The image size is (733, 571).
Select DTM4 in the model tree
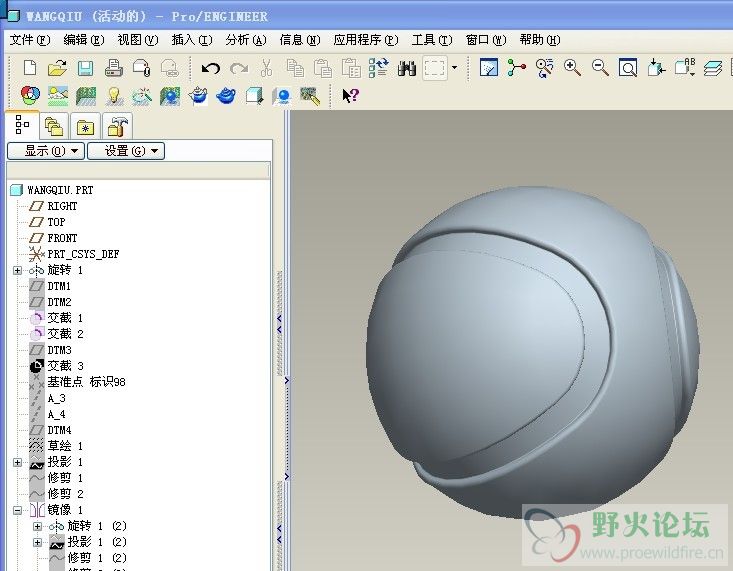pyautogui.click(x=59, y=430)
